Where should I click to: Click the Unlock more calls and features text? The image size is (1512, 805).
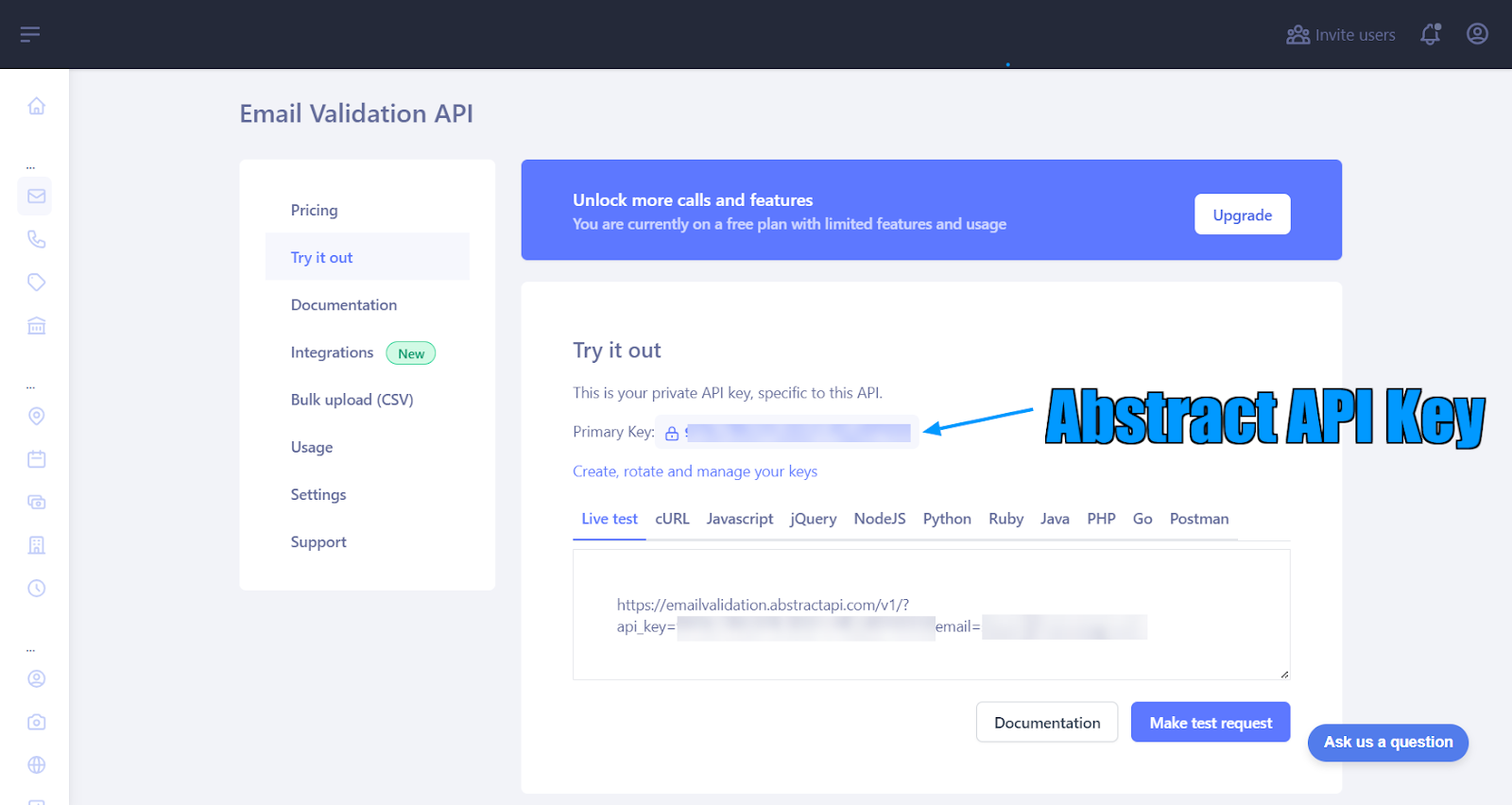693,200
